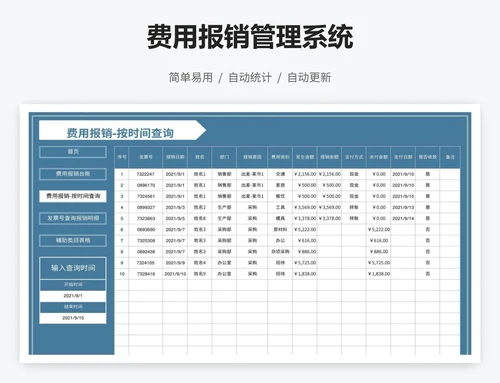Select the 序号 column header
This screenshot has width=500, height=383.
pyautogui.click(x=122, y=157)
